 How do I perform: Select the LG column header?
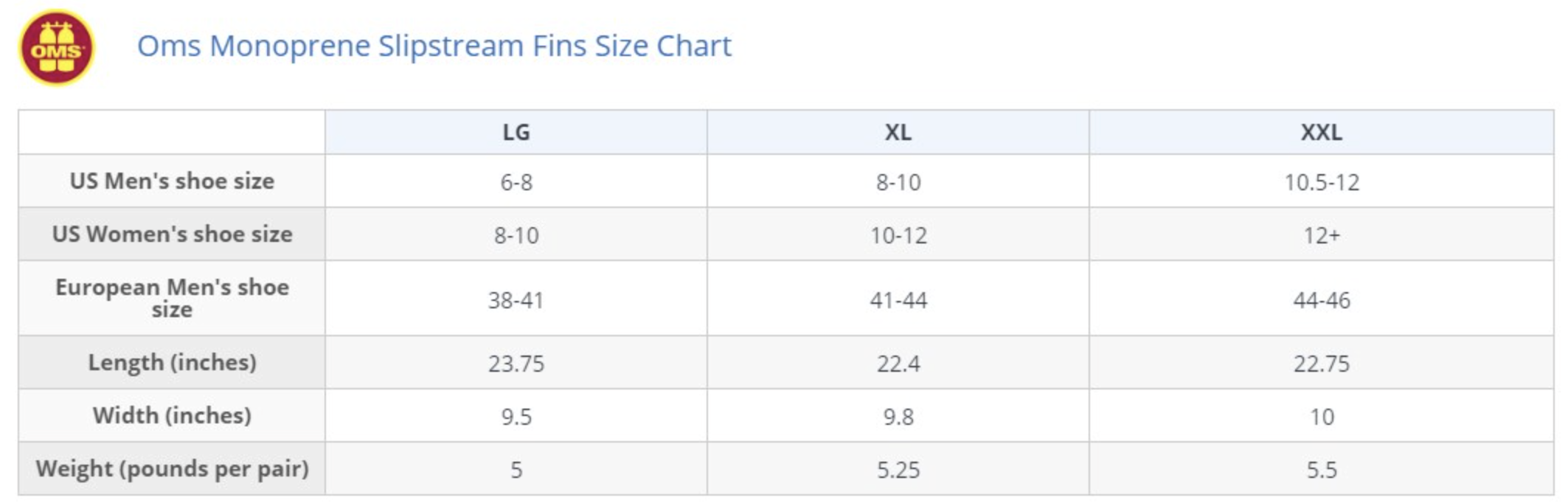point(516,133)
